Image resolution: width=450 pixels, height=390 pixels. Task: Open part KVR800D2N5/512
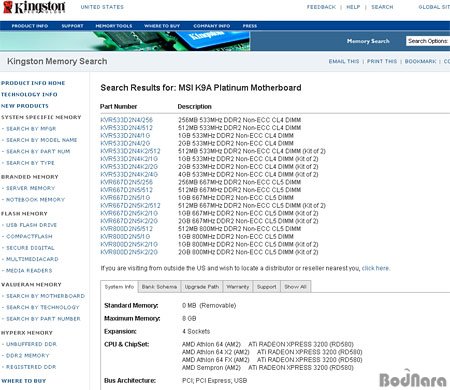(x=126, y=229)
